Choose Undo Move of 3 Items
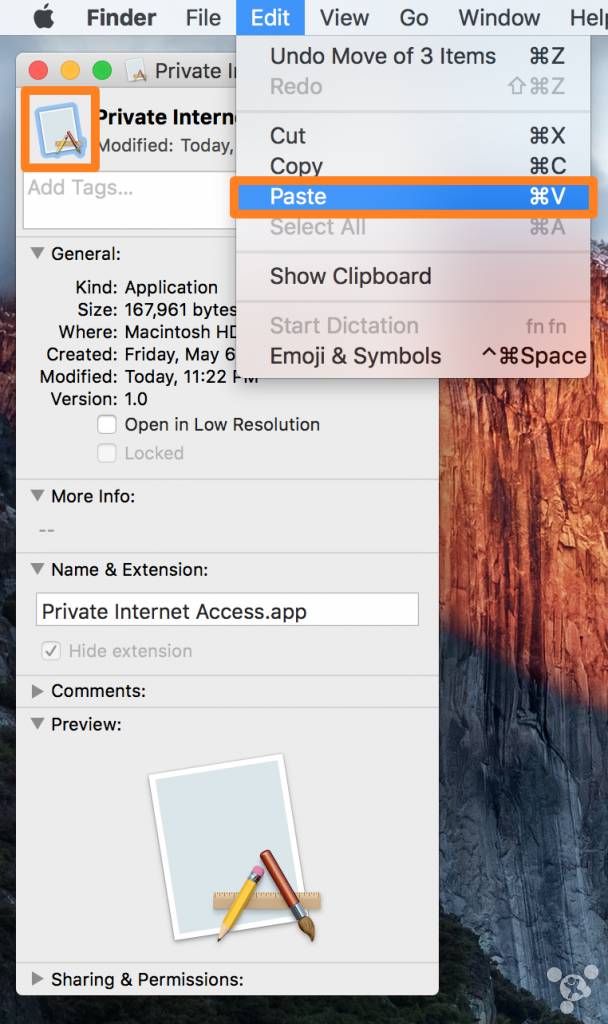The image size is (608, 1024). 382,56
